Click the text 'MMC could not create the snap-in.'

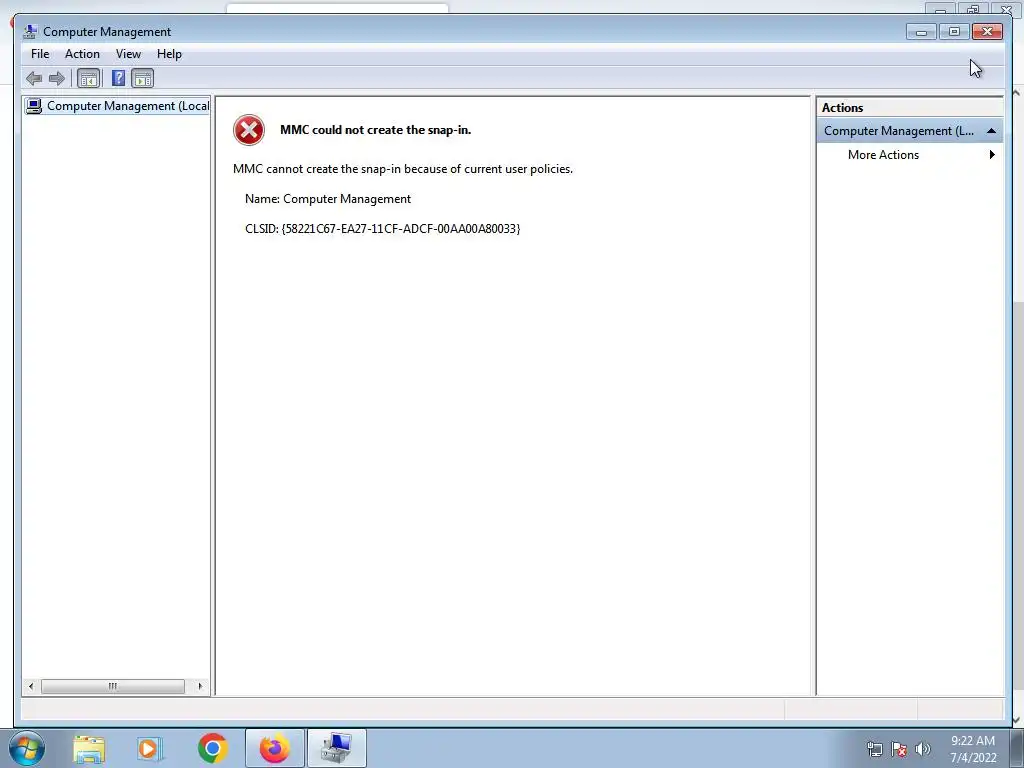coord(376,130)
